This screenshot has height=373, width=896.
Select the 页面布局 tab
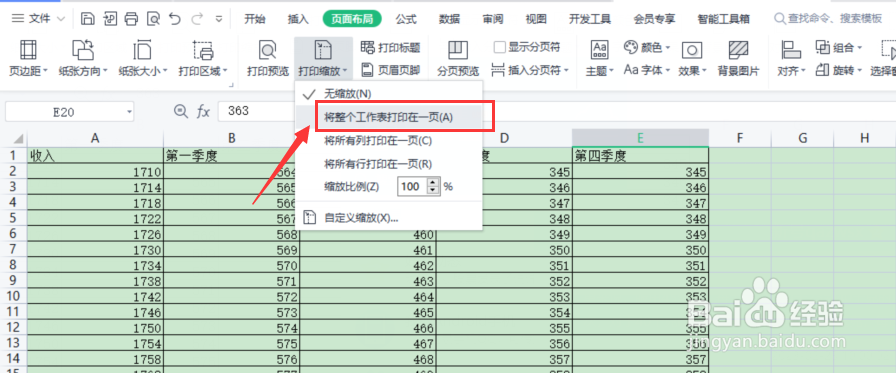tap(352, 19)
